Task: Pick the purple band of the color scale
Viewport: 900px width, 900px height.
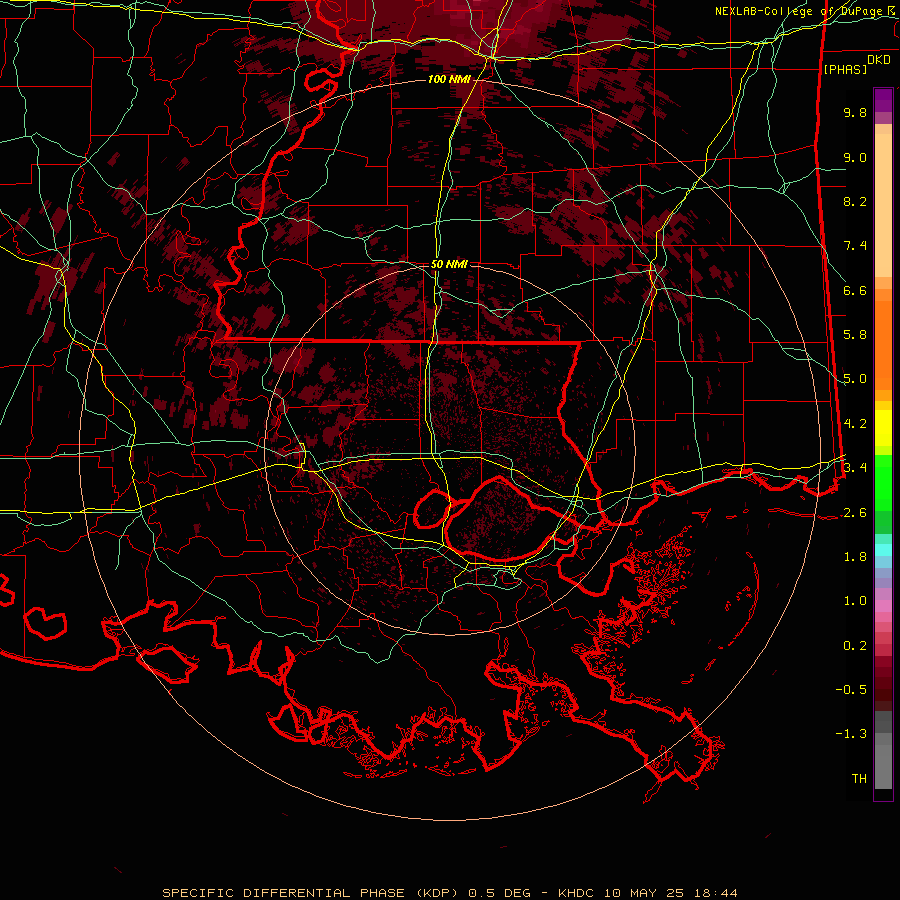Action: coord(883,100)
